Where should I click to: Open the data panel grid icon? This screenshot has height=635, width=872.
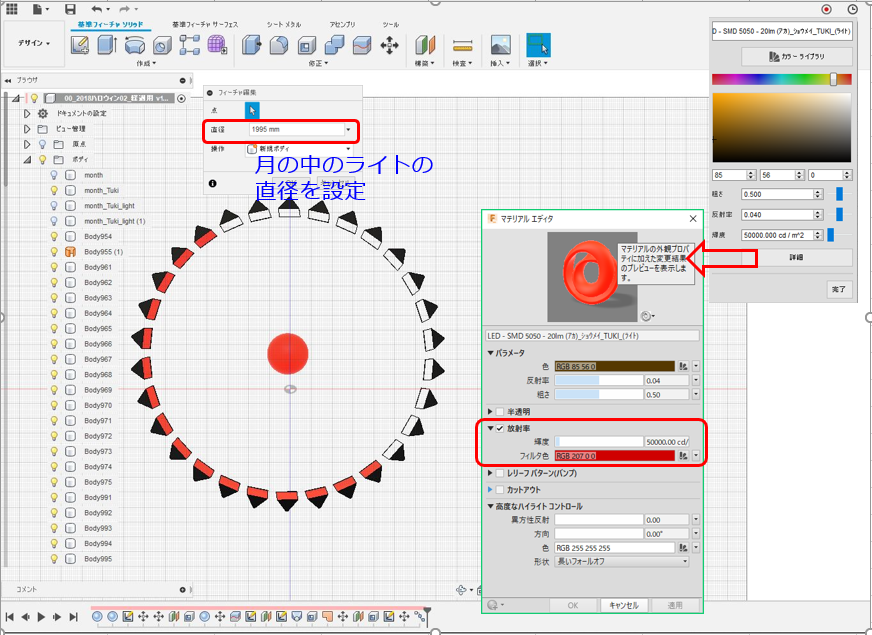[12, 8]
